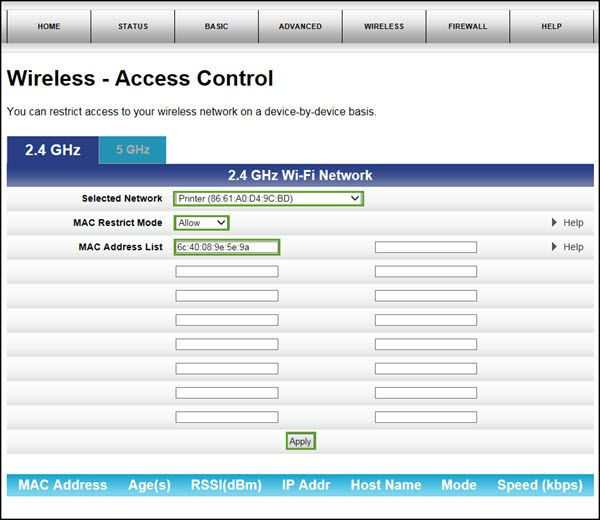Click the last right-column MAC address field
Image resolution: width=600 pixels, height=520 pixels.
click(x=425, y=417)
